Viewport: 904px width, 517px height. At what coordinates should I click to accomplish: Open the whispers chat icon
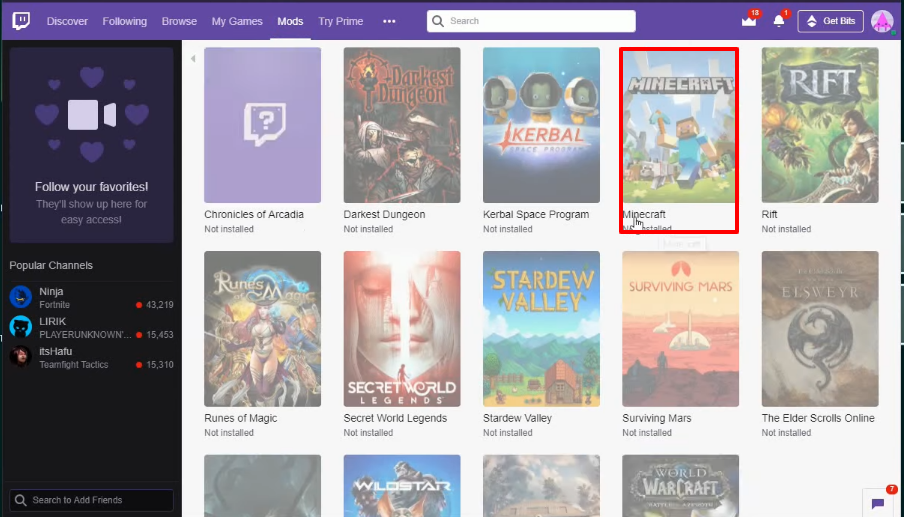(x=877, y=503)
